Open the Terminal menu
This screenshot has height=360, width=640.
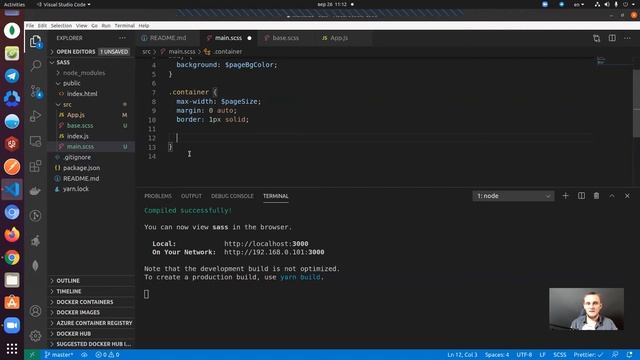(x=124, y=26)
